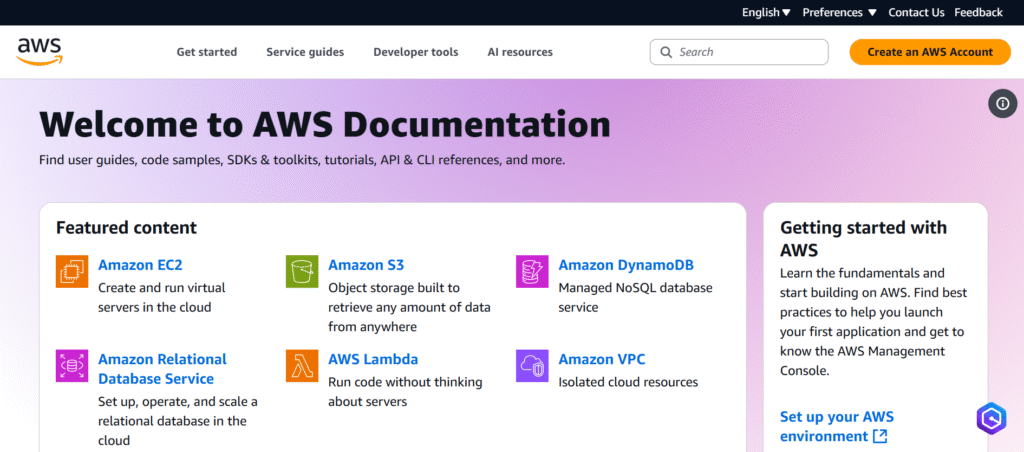Open the AWS Lambda documentation link
The image size is (1024, 452).
[373, 359]
